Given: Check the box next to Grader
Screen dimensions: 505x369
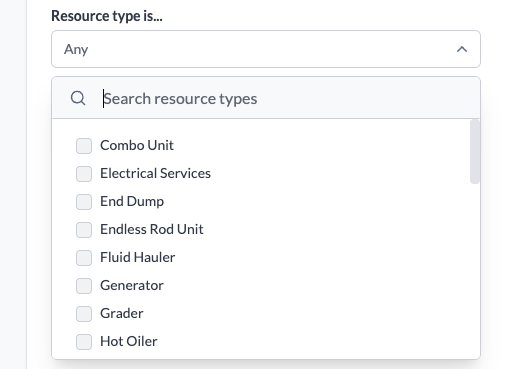Looking at the screenshot, I should click(84, 314).
